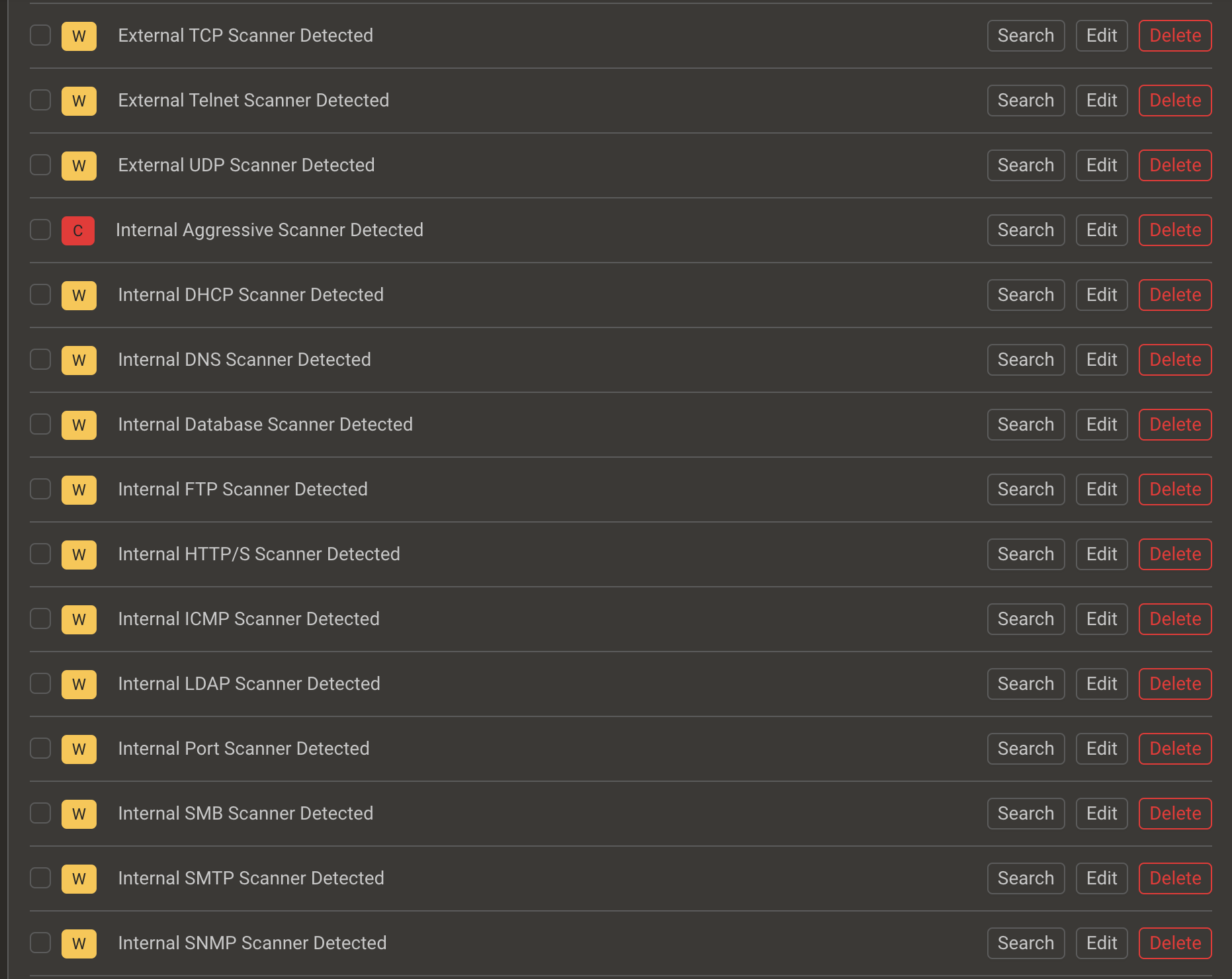The height and width of the screenshot is (979, 1232).
Task: Click the 'Internal Aggressive Scanner Detected' title
Action: [269, 230]
